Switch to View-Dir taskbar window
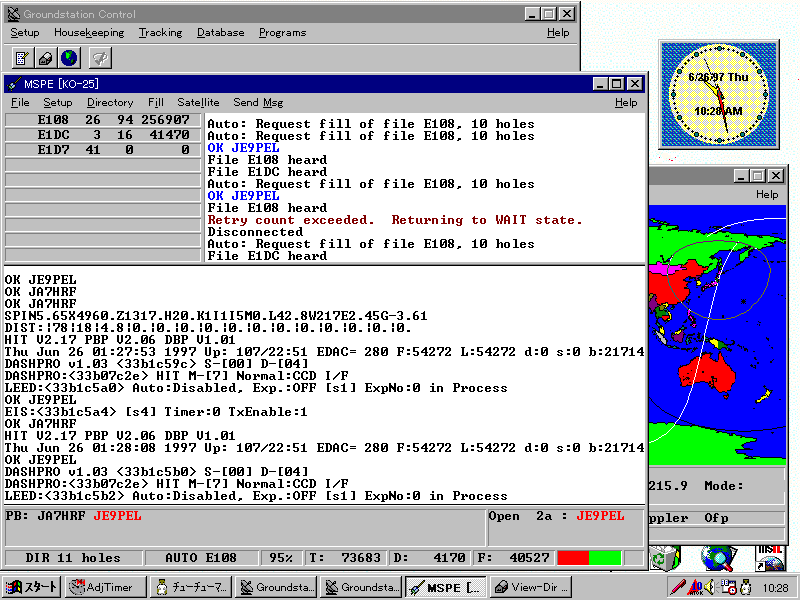This screenshot has width=800, height=600. pyautogui.click(x=530, y=588)
